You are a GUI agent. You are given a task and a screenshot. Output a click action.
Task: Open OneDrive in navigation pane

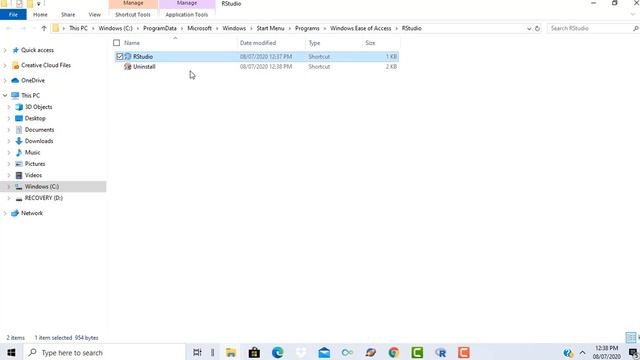[x=33, y=80]
